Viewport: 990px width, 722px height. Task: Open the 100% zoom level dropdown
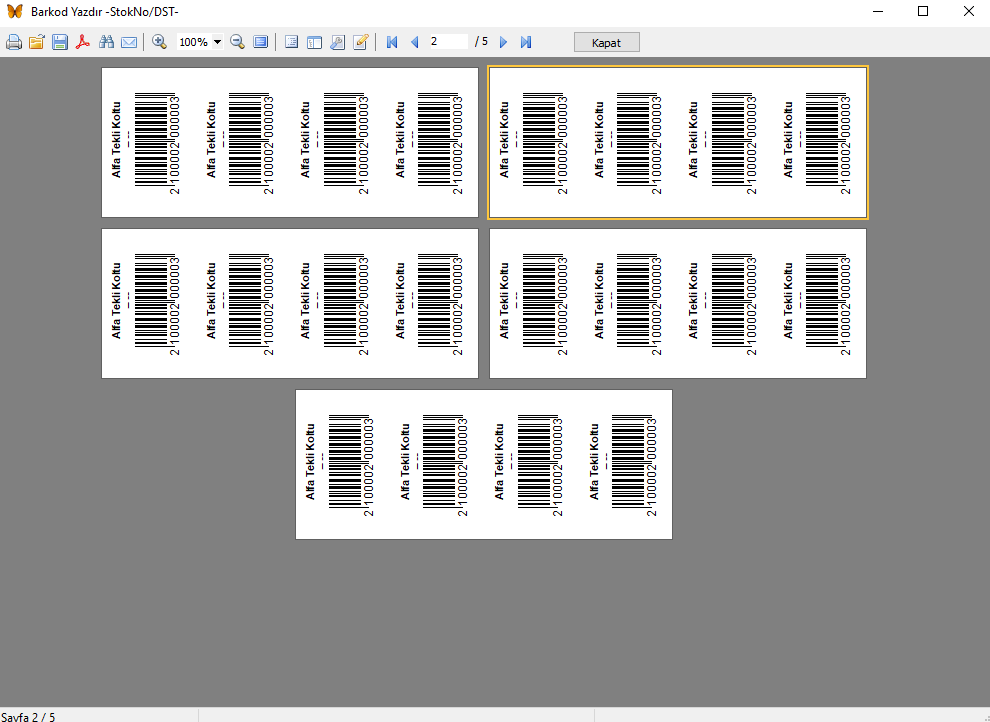217,42
